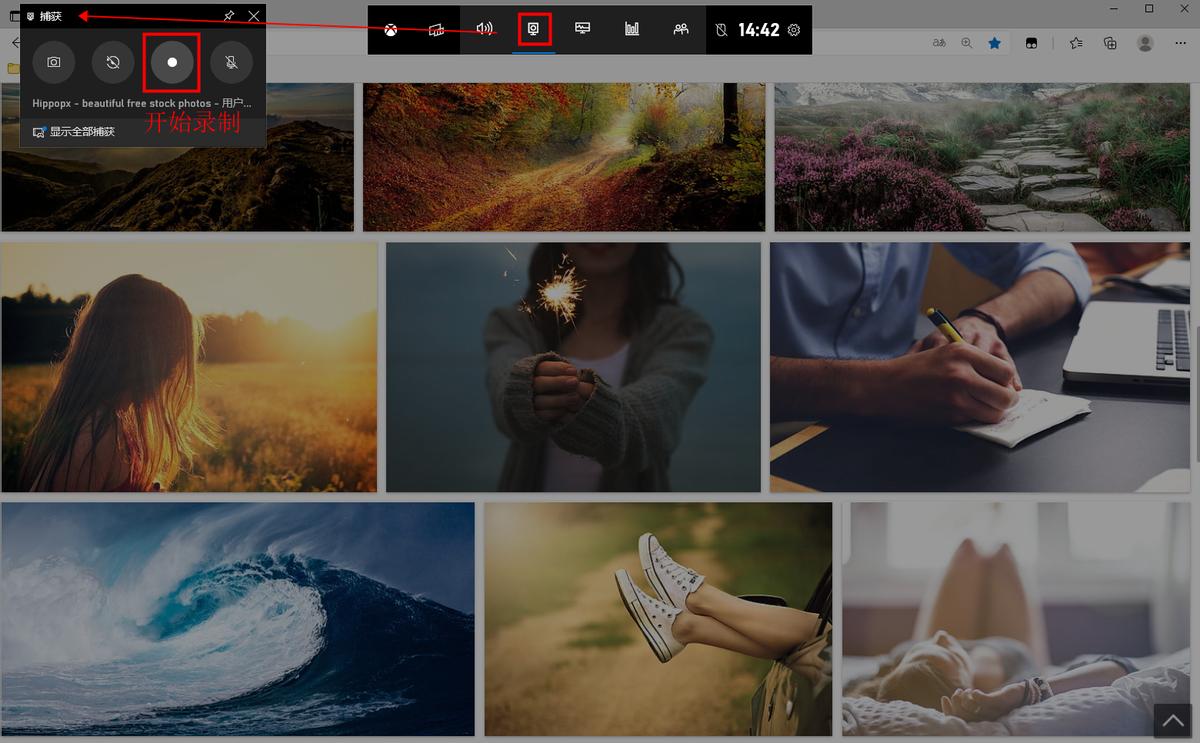Open the browser profile avatar
Viewport: 1200px width, 743px height.
click(1146, 43)
